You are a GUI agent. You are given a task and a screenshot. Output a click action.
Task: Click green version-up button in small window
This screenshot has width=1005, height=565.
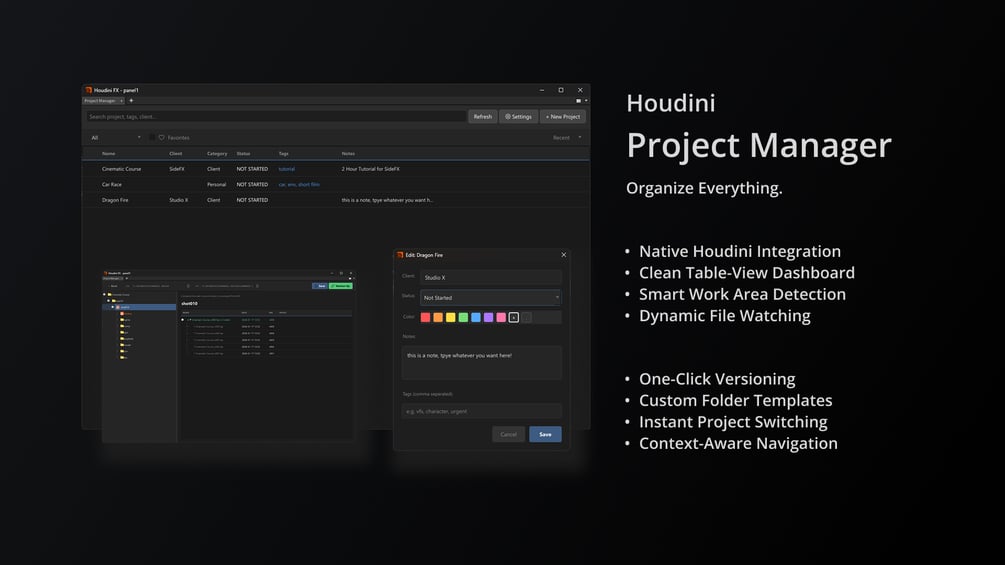(x=340, y=286)
